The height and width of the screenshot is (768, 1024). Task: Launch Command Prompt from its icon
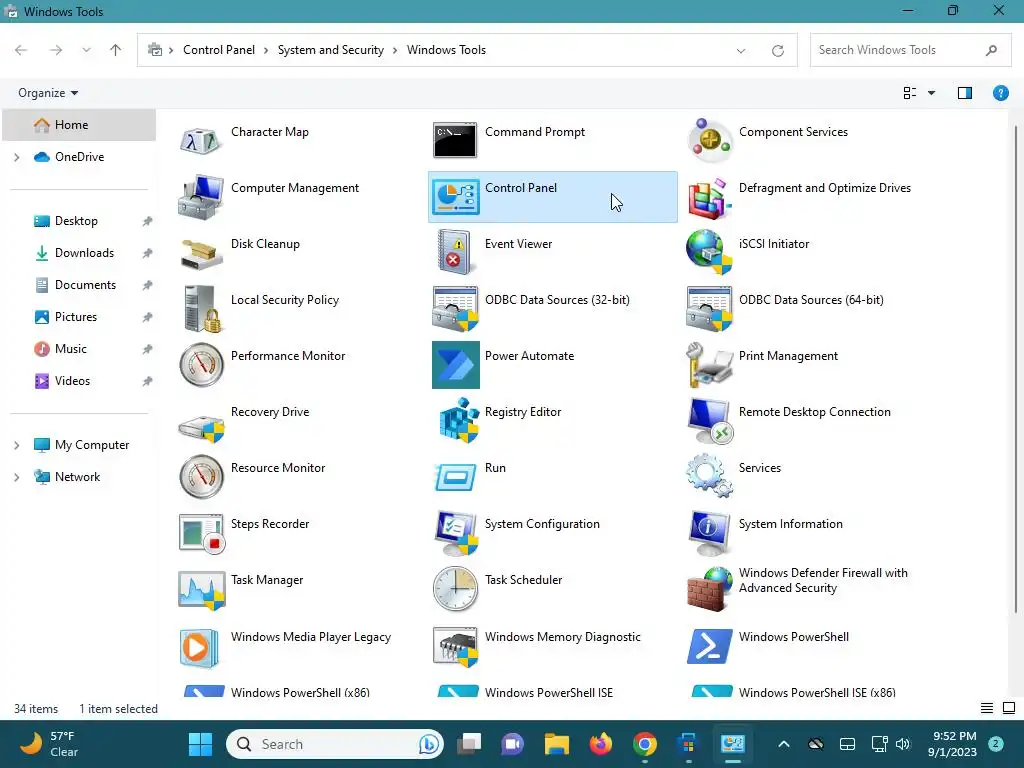click(x=455, y=140)
